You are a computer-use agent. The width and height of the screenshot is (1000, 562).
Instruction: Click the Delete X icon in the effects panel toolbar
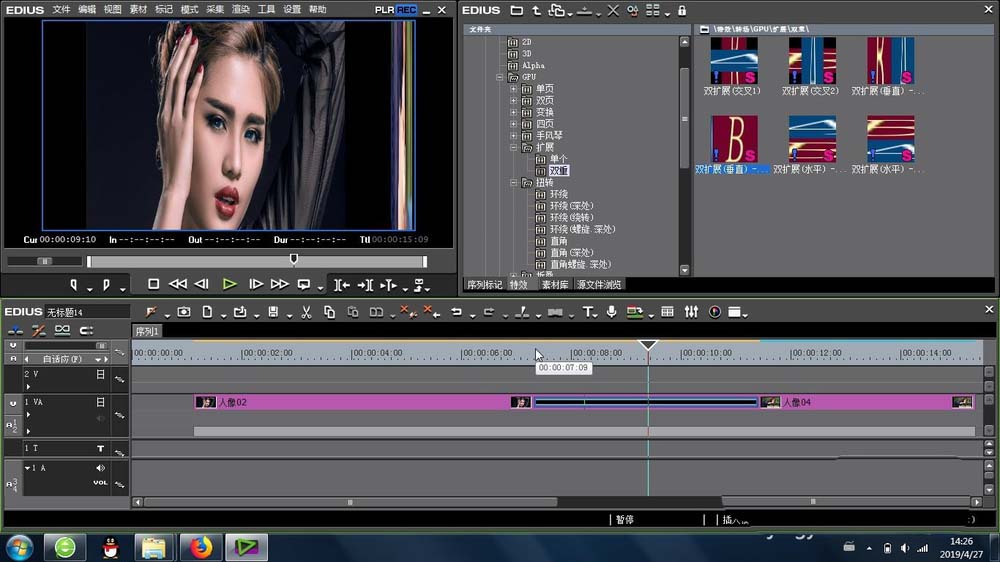click(x=613, y=10)
